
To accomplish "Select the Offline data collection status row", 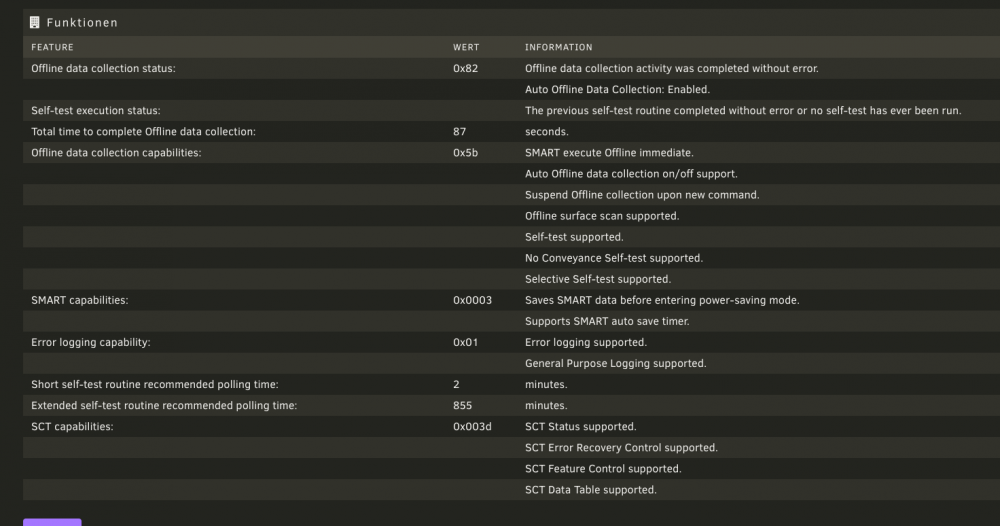I will coord(511,68).
